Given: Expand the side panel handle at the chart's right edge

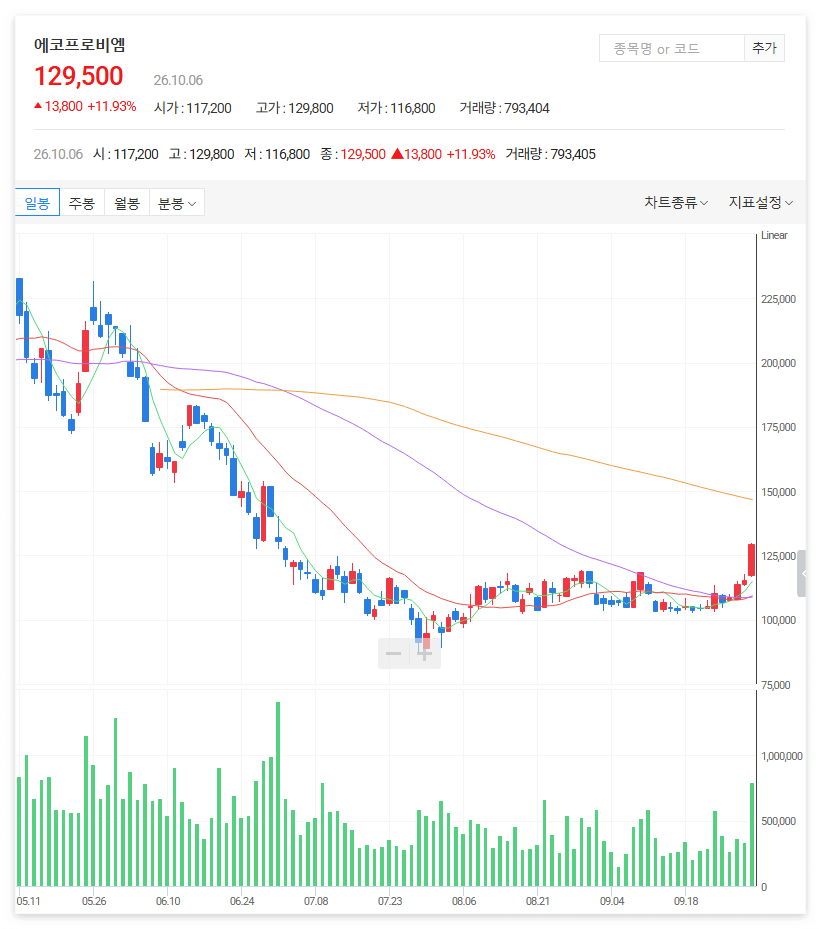Looking at the screenshot, I should tap(801, 573).
